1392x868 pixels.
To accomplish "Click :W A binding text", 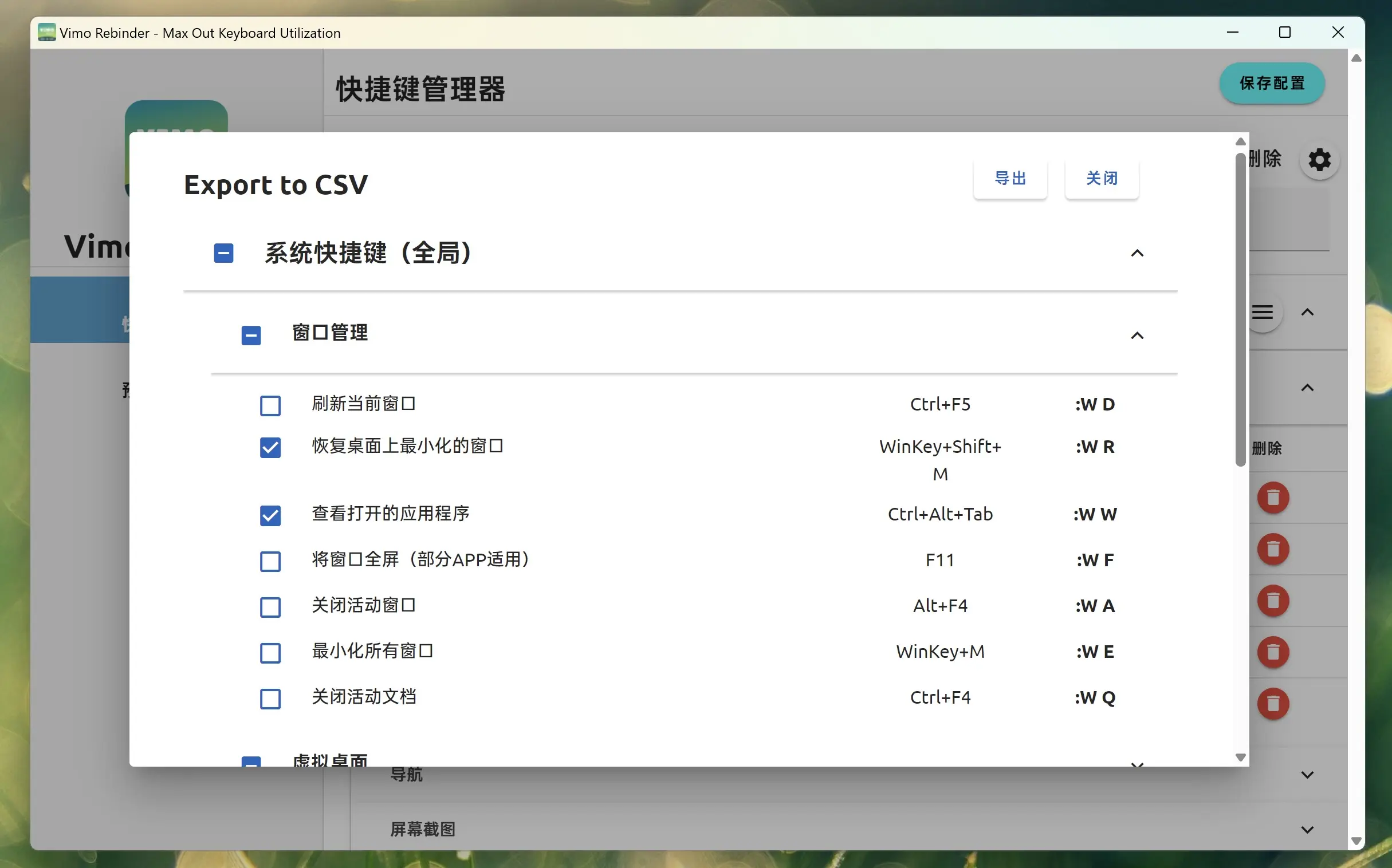I will point(1095,606).
